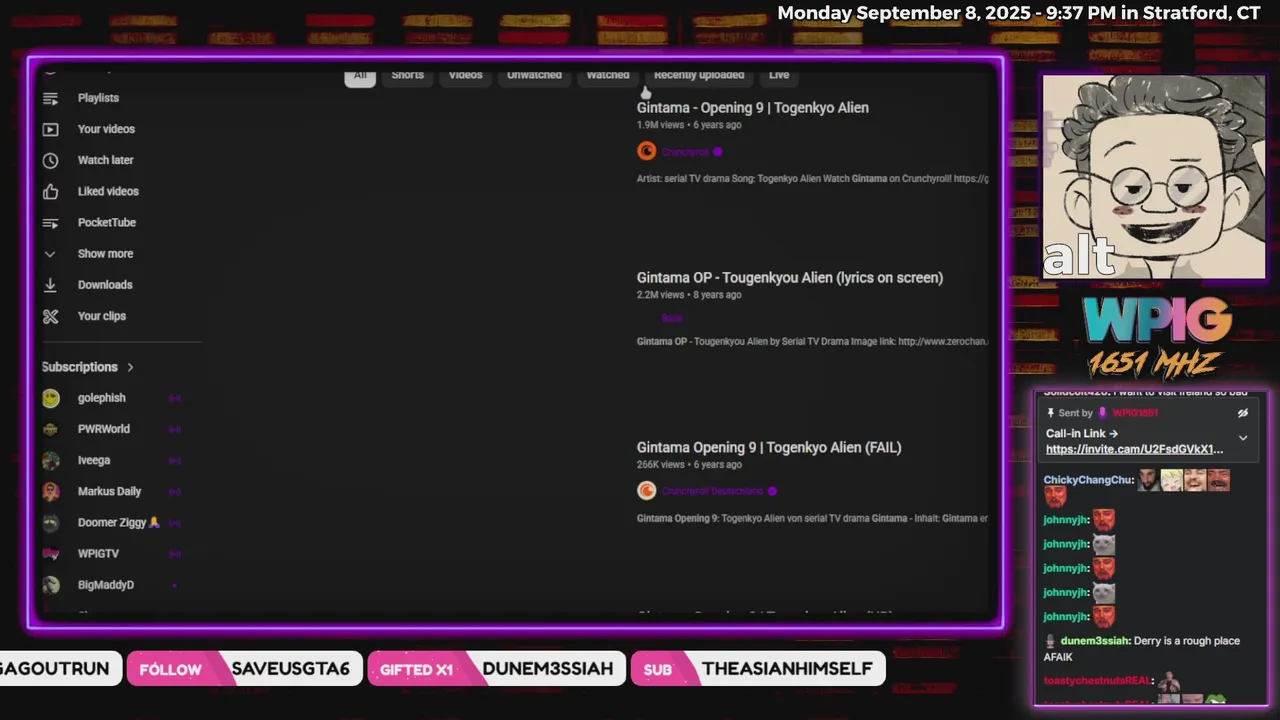Expand sidebar with Show more chevron
This screenshot has height=720, width=1280.
coord(50,254)
